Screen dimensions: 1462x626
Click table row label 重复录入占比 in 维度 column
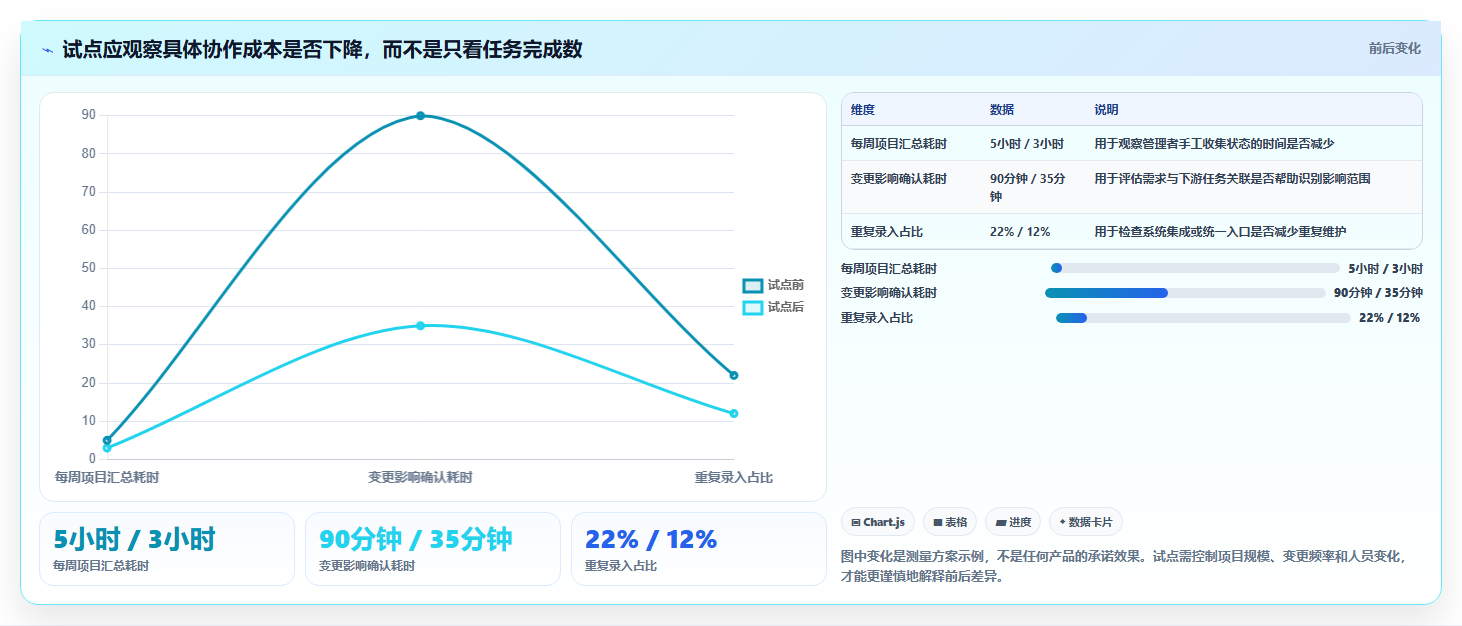887,232
